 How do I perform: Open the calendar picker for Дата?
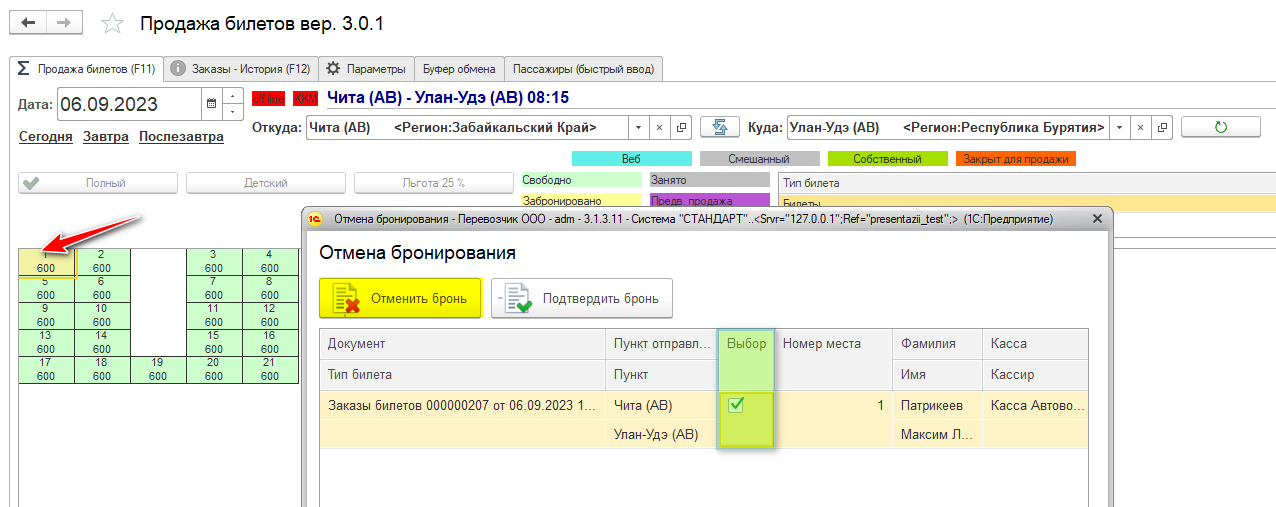pos(211,103)
